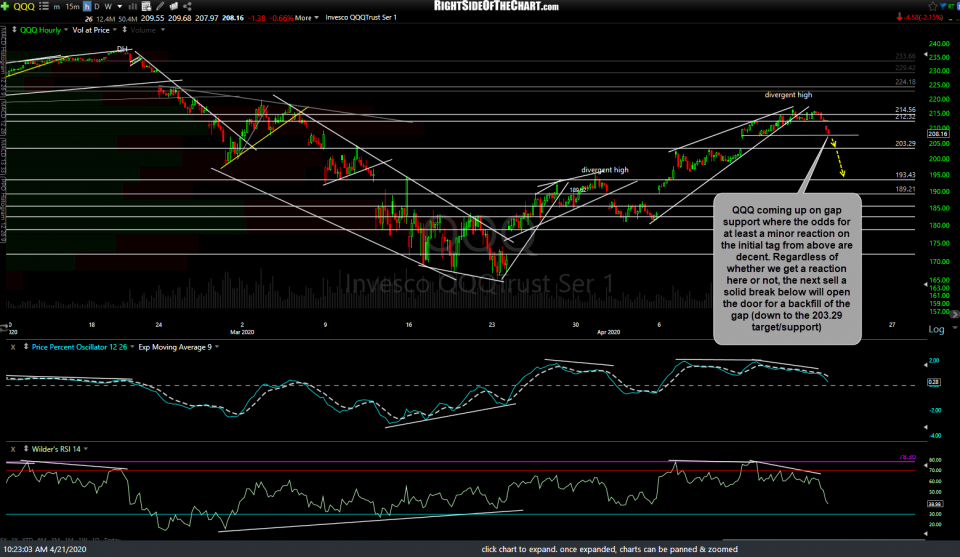Screen dimensions: 960x557
Task: Click the Apr 2020 date axis label
Action: point(609,332)
